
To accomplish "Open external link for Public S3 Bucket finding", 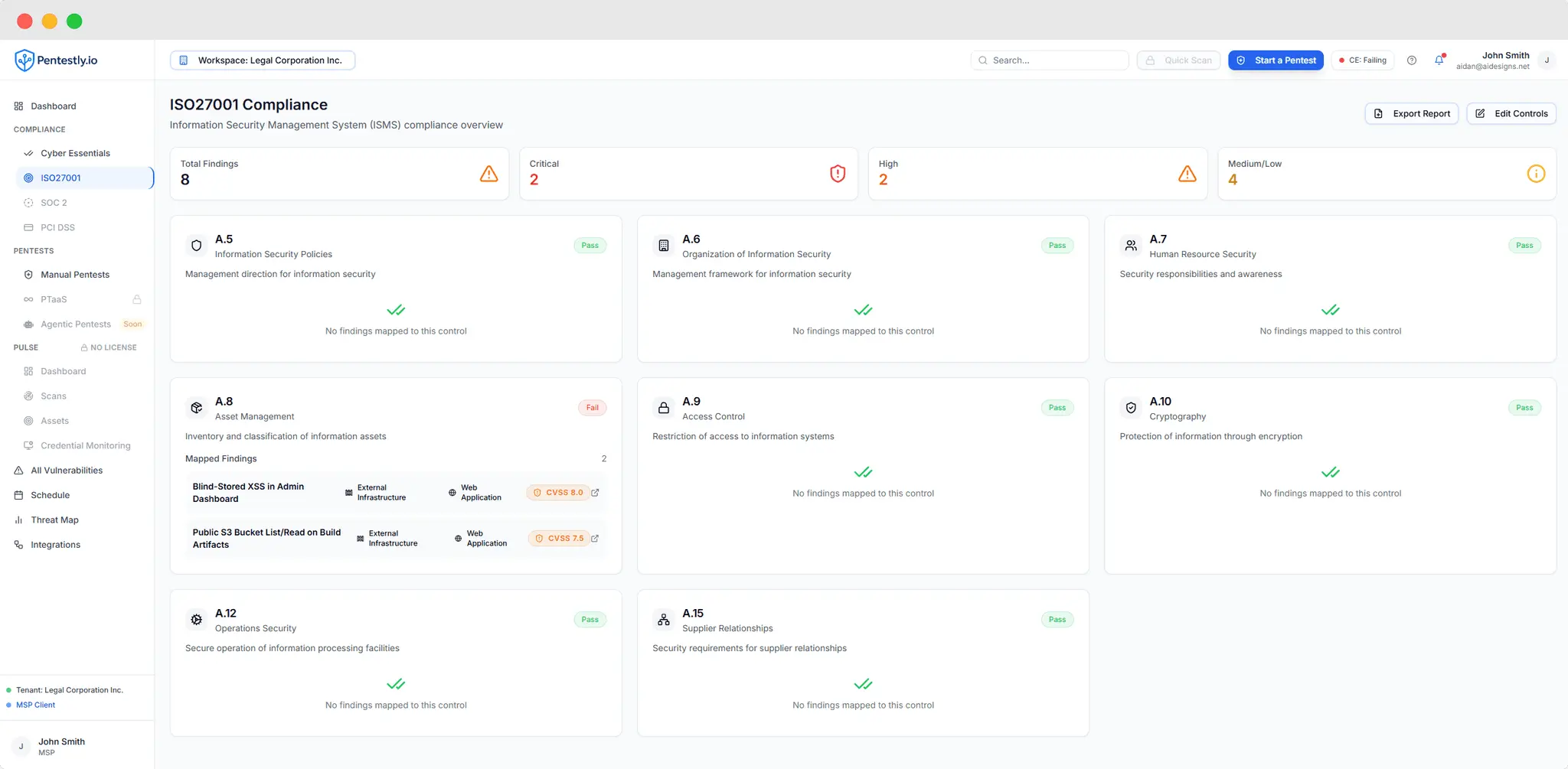I will click(x=595, y=539).
